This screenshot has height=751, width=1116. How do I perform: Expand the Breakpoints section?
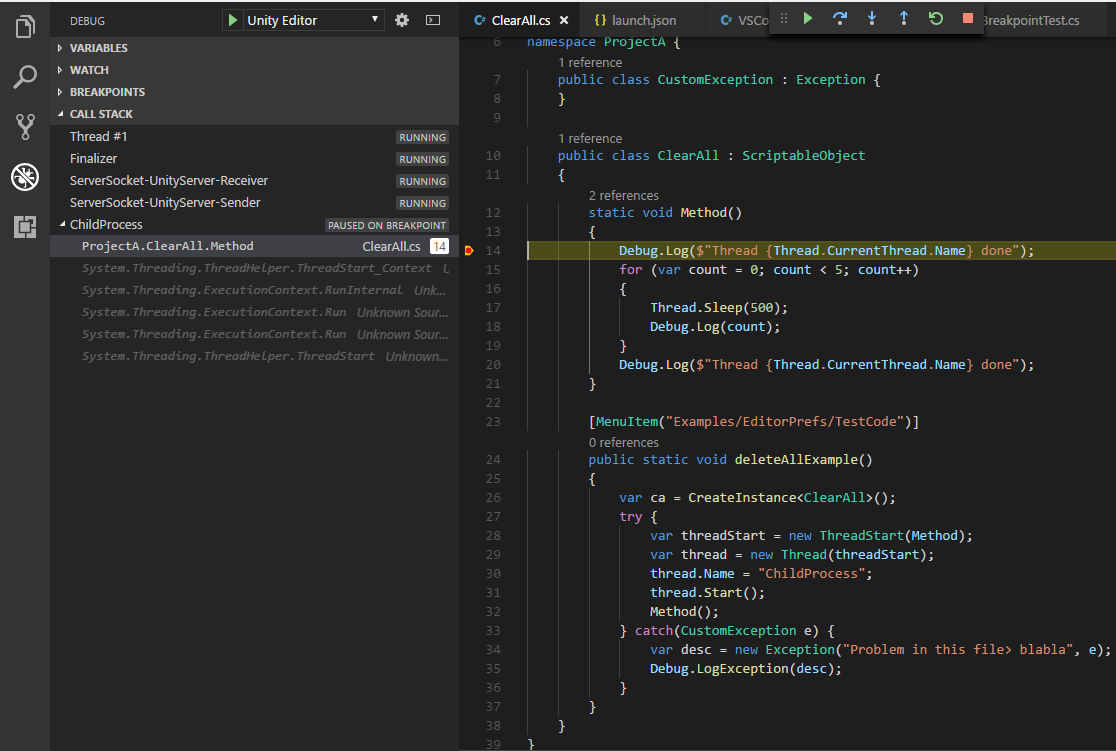pyautogui.click(x=106, y=92)
